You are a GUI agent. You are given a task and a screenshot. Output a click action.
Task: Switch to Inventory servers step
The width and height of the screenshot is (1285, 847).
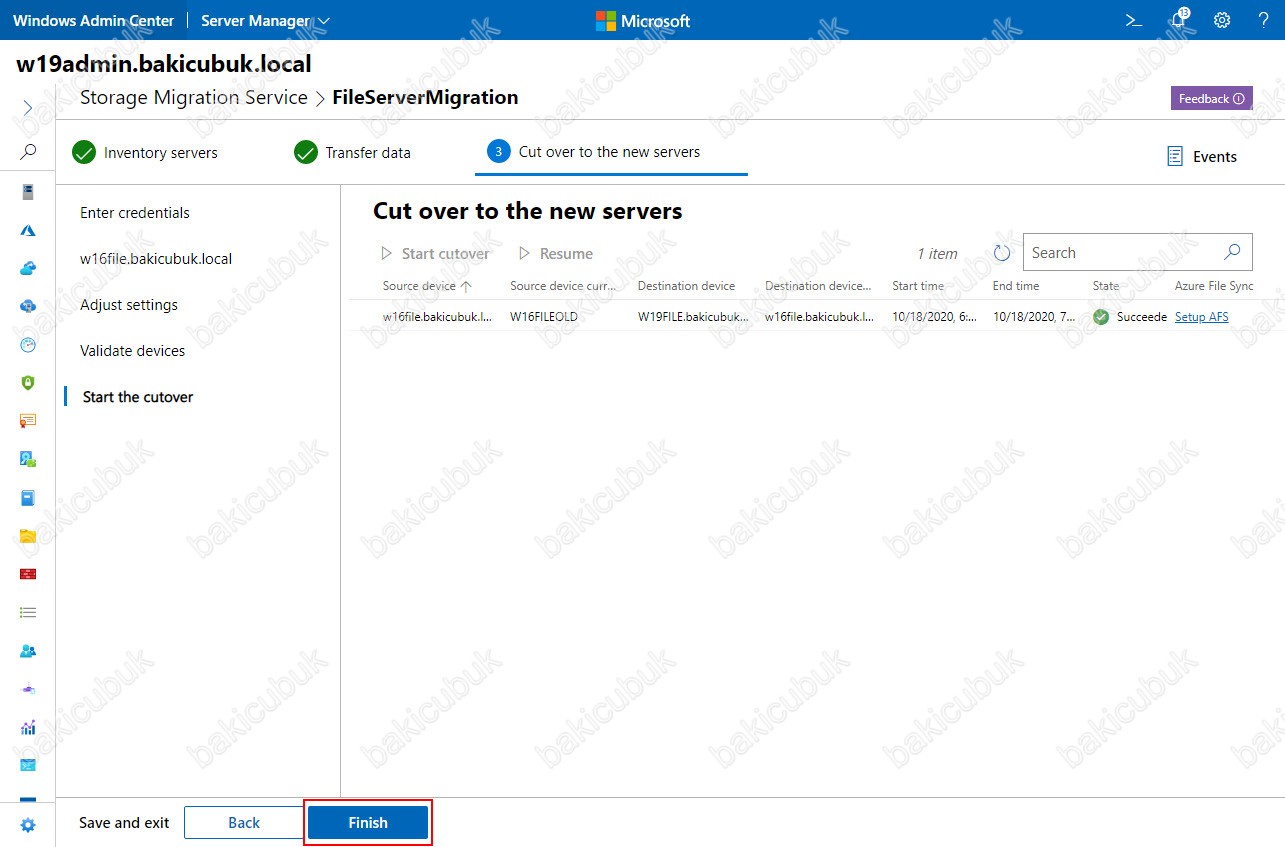coord(145,153)
